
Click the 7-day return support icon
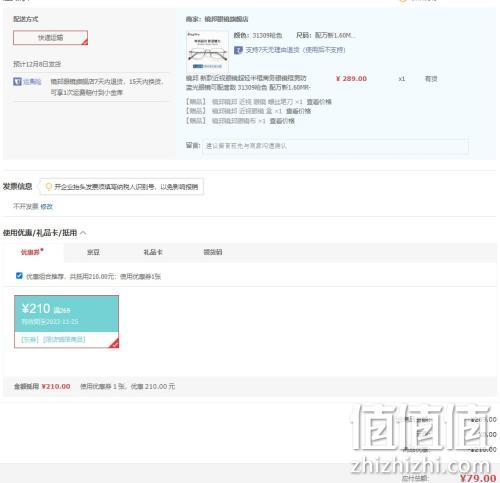point(238,50)
